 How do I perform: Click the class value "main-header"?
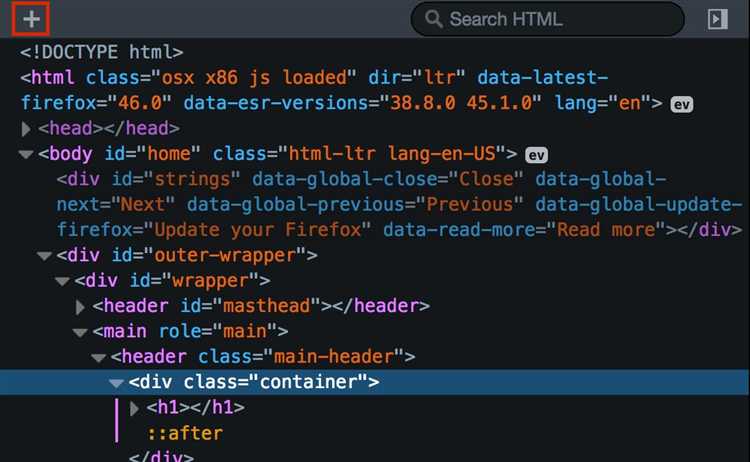tap(334, 356)
